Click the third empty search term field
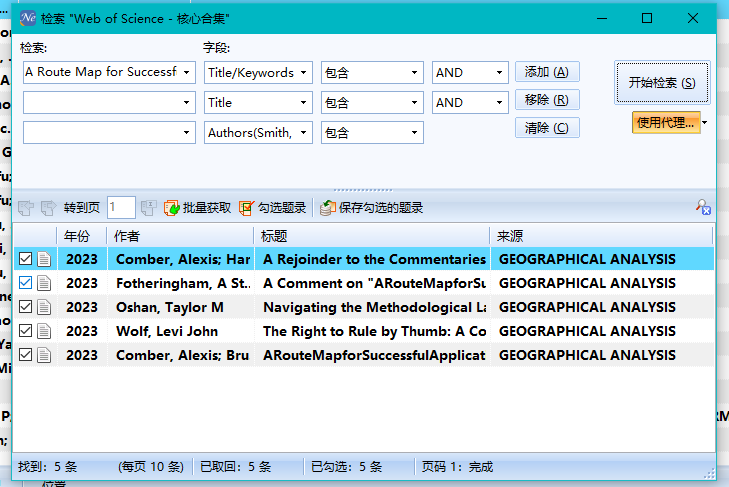 coord(101,133)
